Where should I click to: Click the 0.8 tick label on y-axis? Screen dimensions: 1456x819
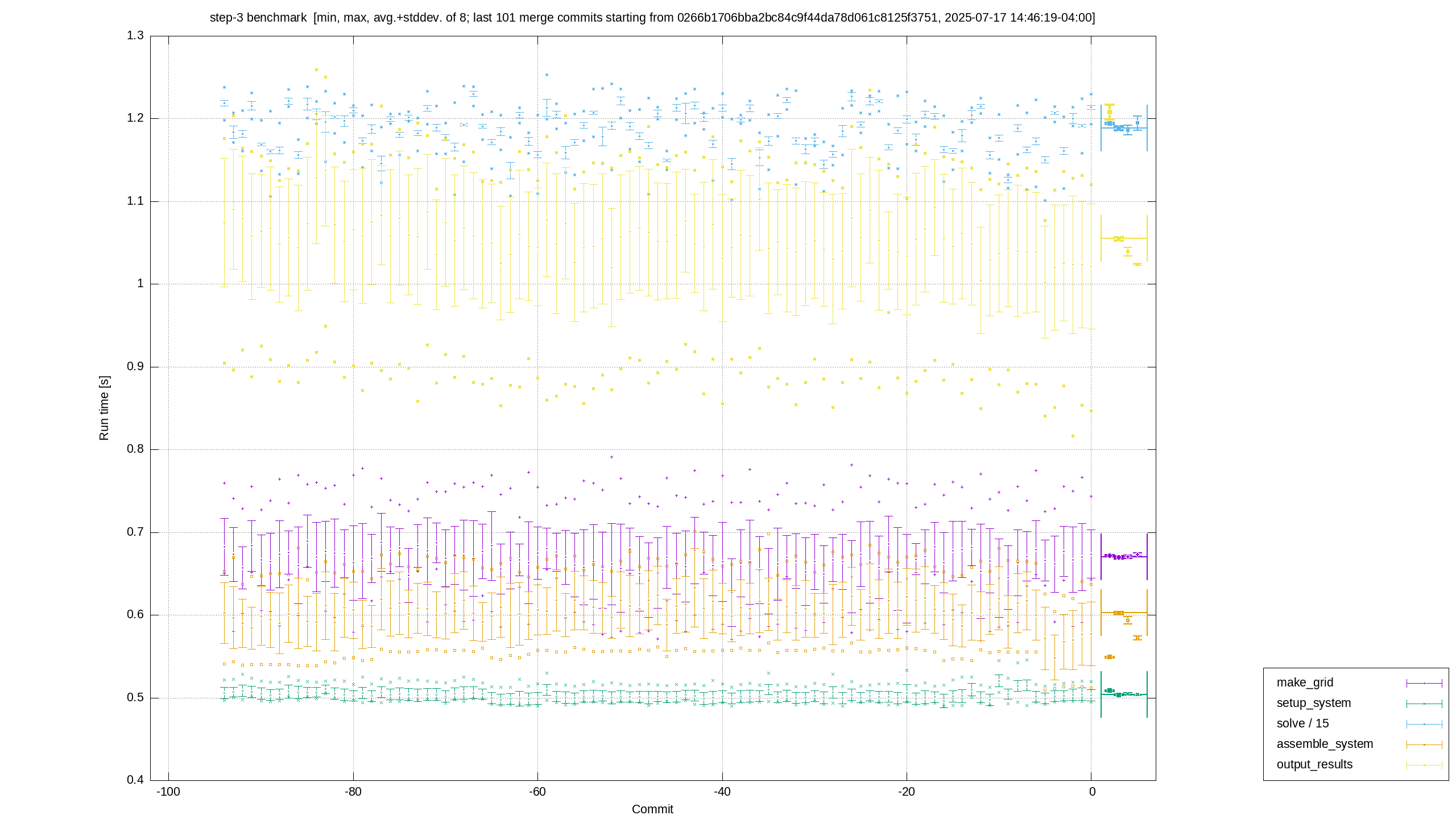[x=135, y=449]
